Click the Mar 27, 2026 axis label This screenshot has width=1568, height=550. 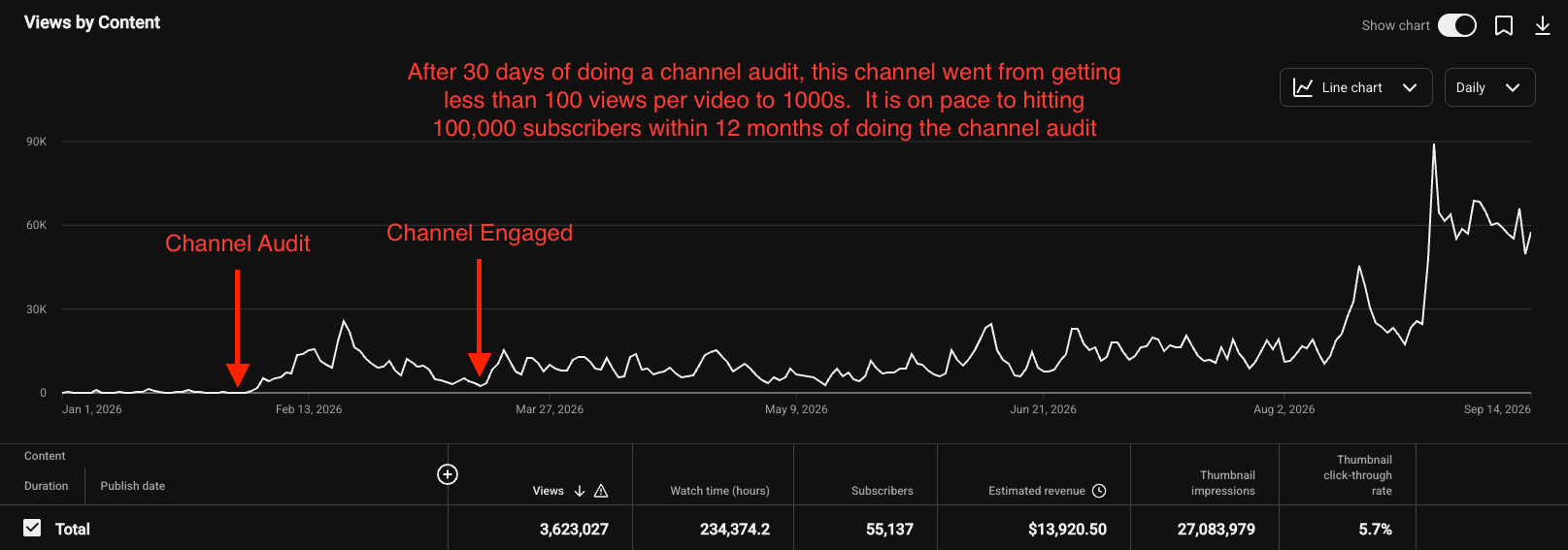click(x=550, y=409)
